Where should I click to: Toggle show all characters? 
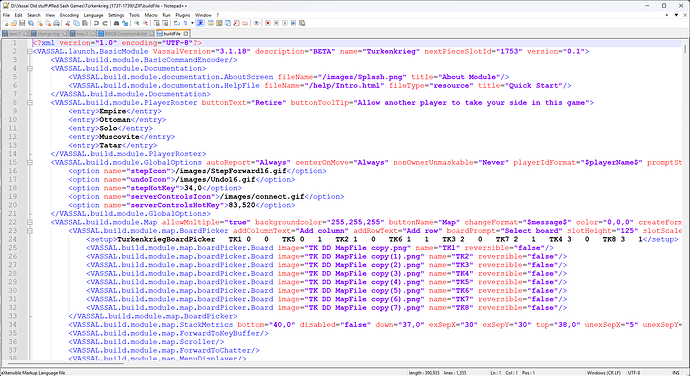(x=185, y=23)
